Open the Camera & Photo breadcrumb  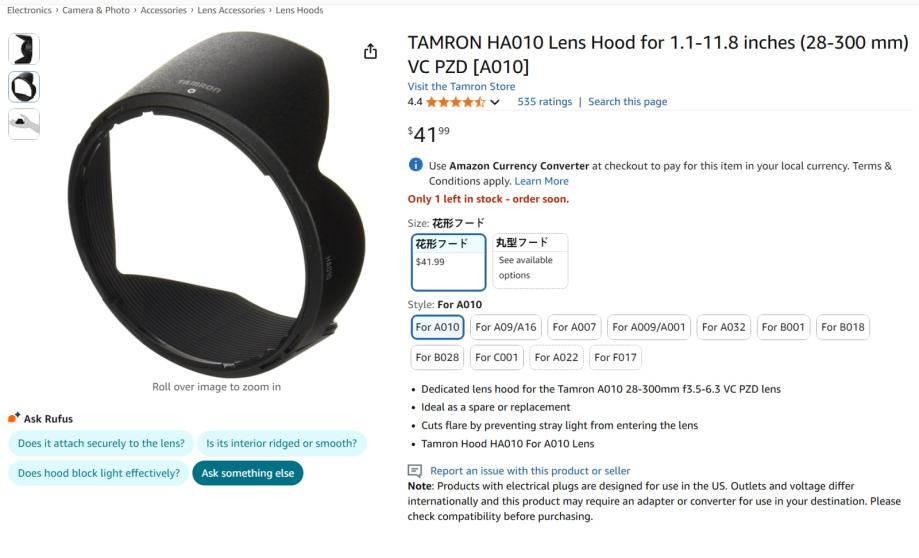(96, 10)
